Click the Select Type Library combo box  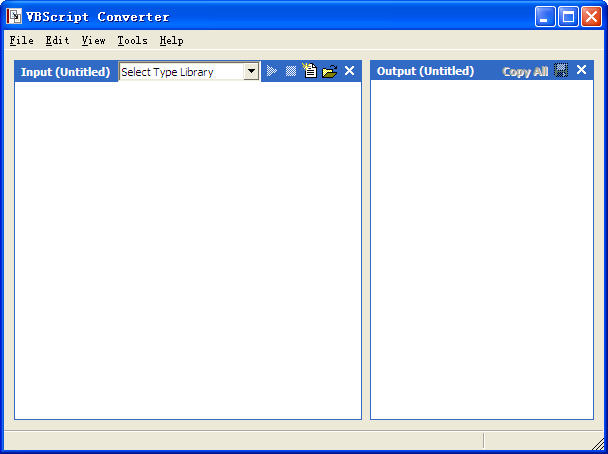coord(189,71)
